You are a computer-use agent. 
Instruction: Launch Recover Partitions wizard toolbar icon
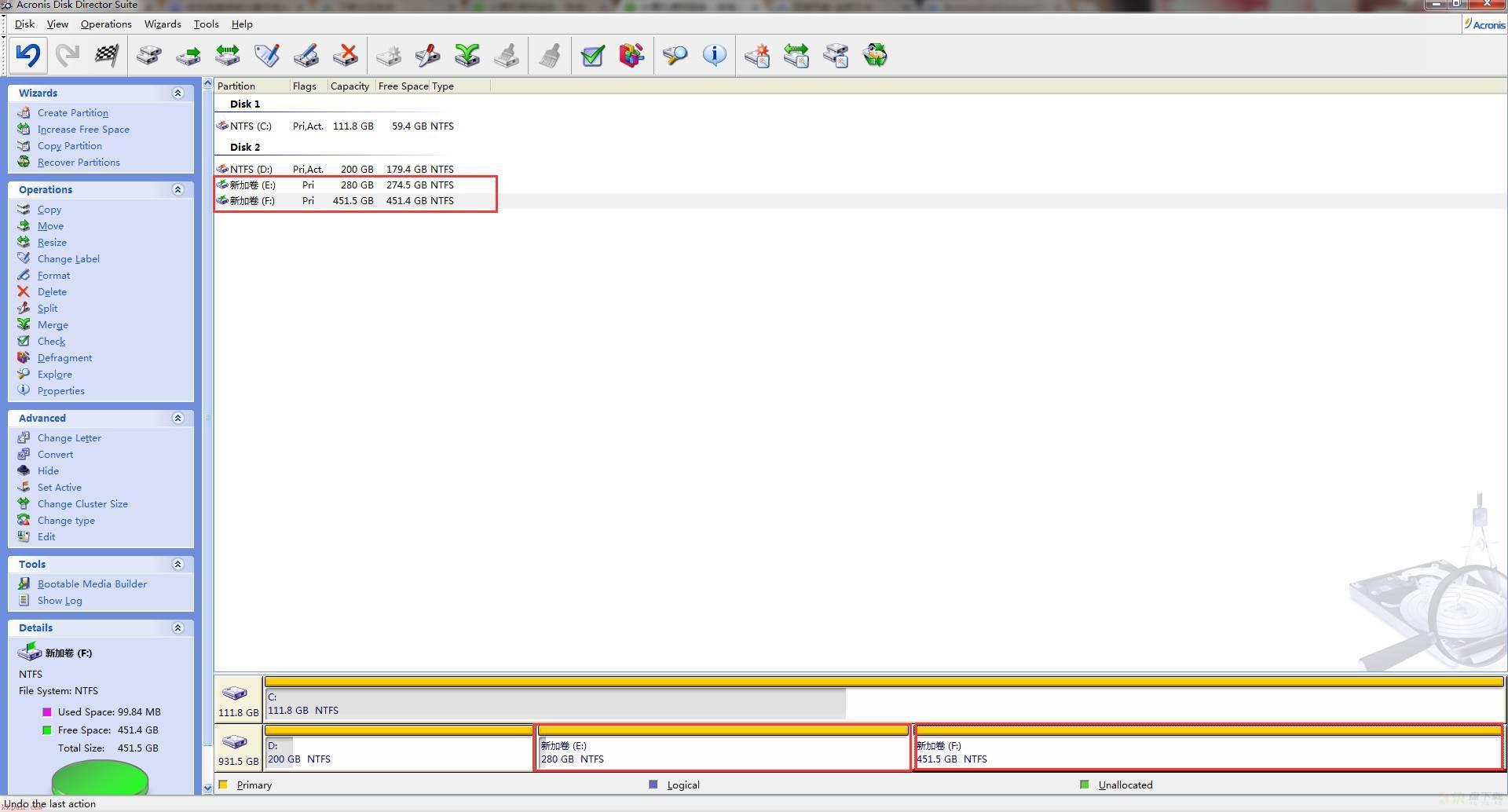point(875,55)
